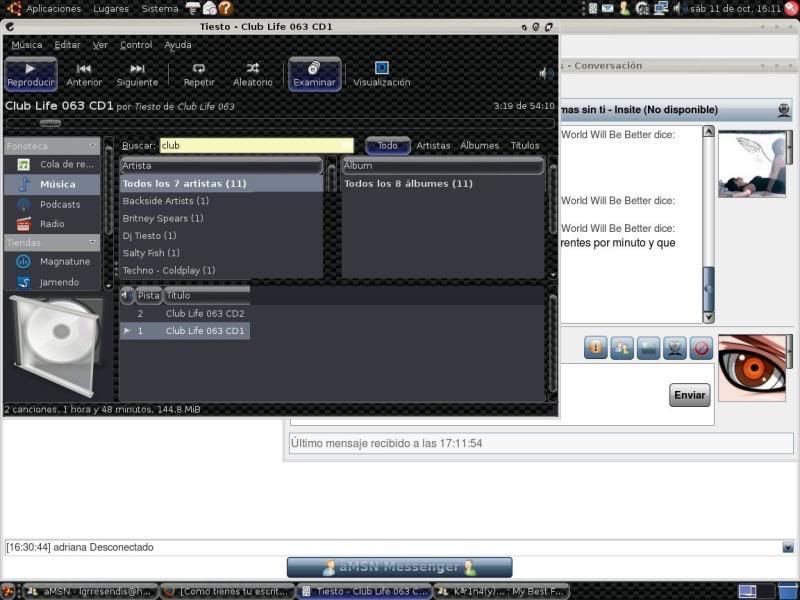
Task: Invite a contact using the two-people icon
Action: click(x=622, y=348)
